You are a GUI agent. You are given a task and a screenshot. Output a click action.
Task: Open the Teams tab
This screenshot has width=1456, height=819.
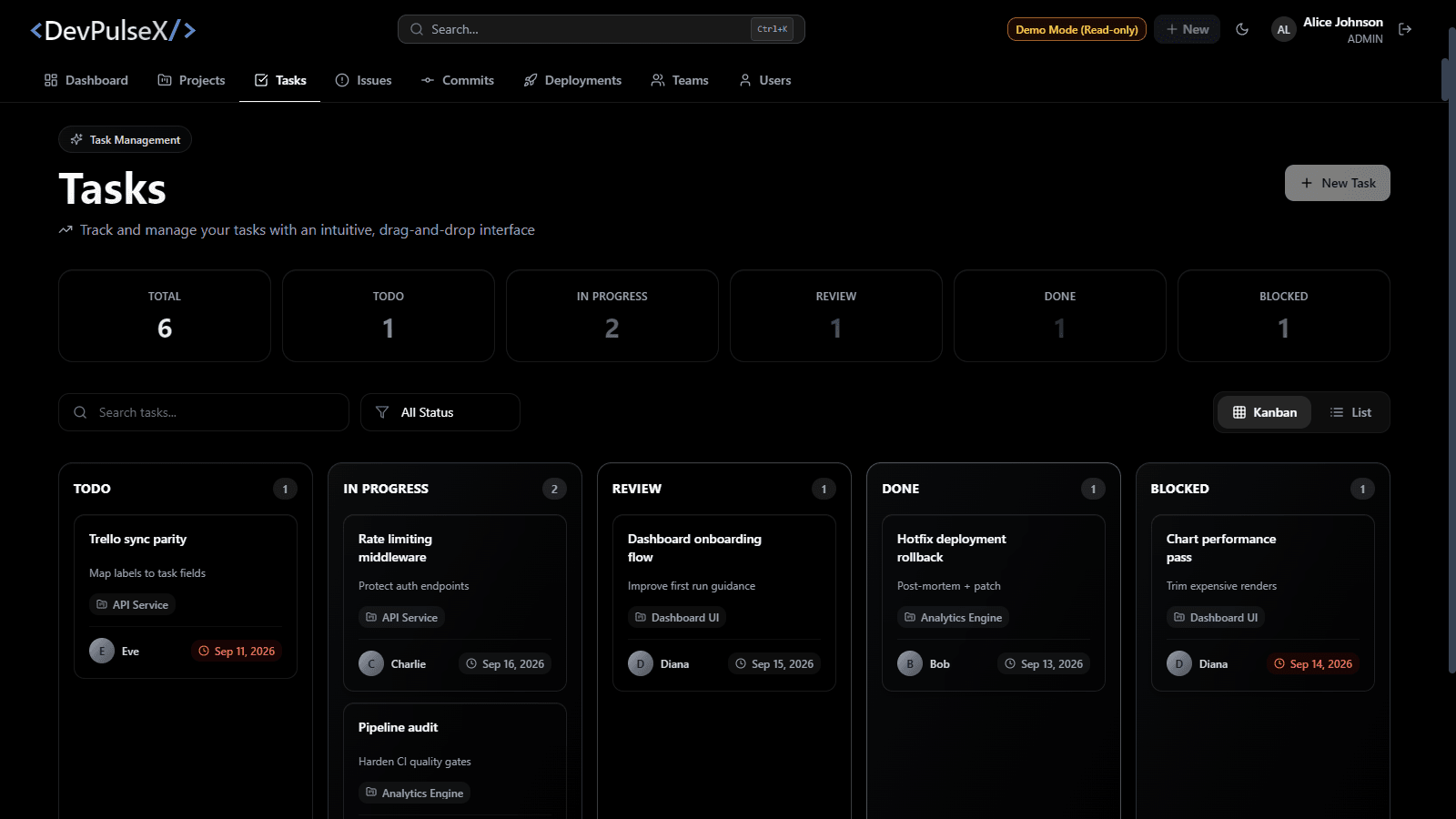click(679, 80)
